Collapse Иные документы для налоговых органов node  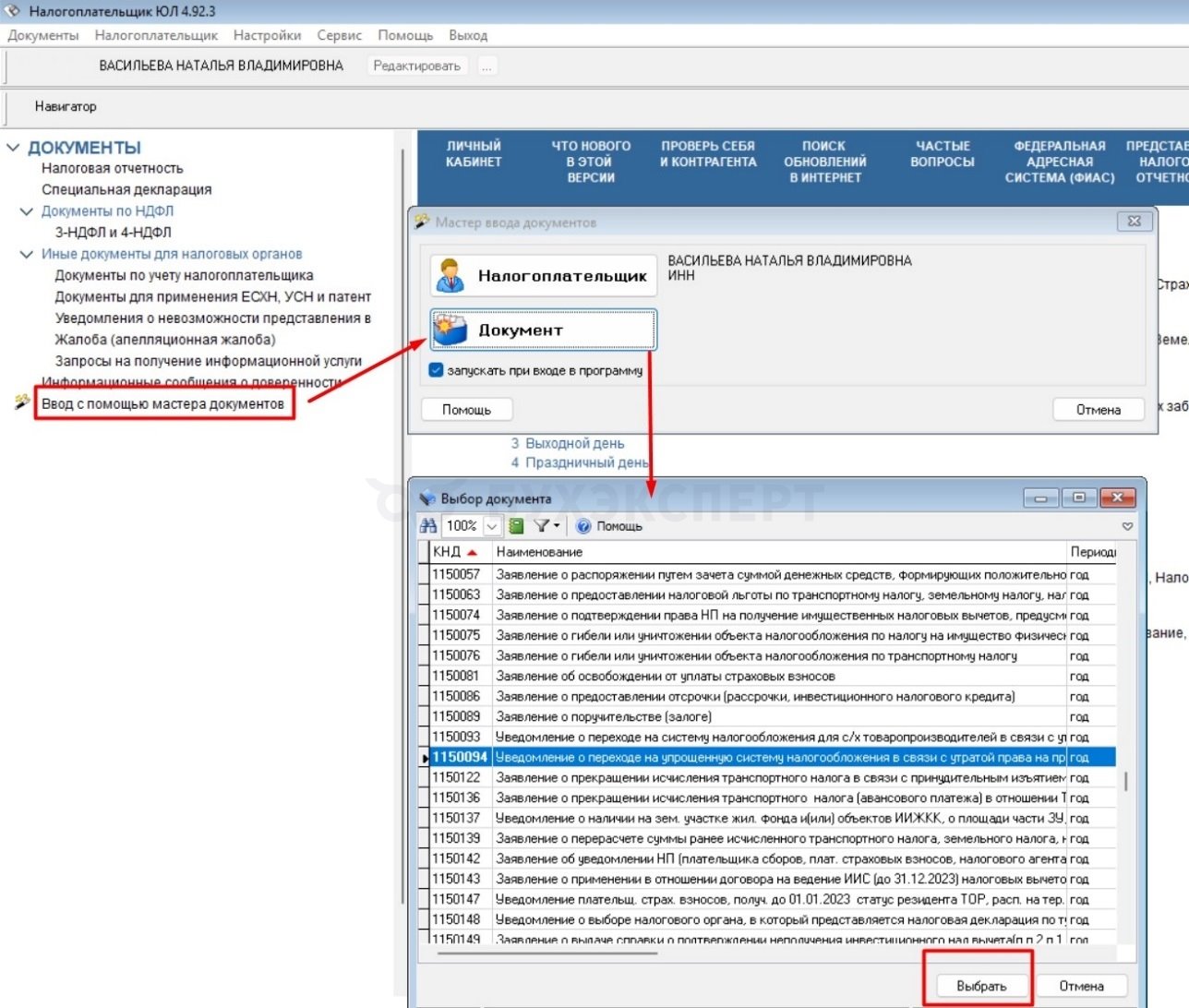pyautogui.click(x=27, y=254)
